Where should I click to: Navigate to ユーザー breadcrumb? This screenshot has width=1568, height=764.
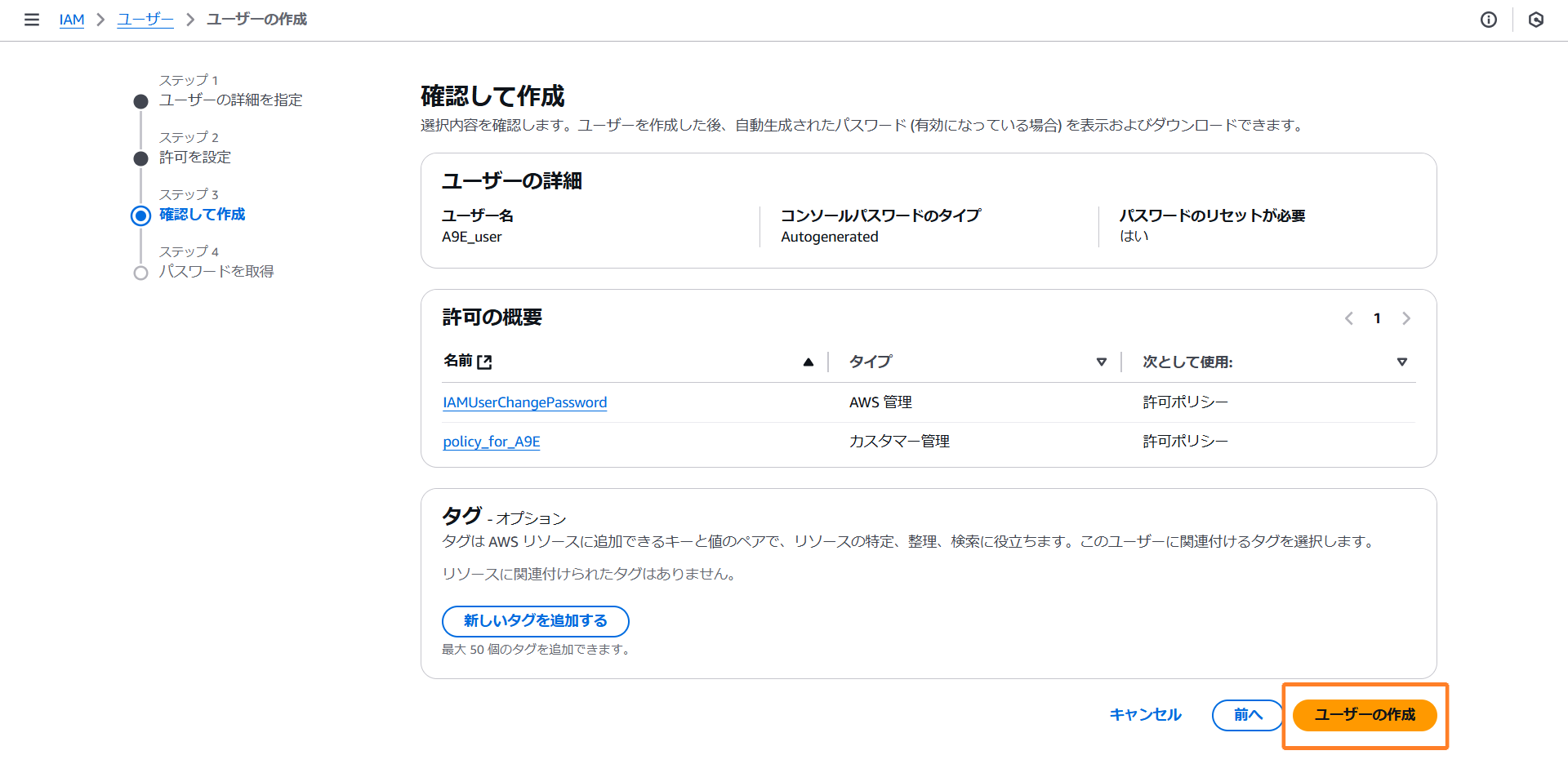pyautogui.click(x=145, y=20)
